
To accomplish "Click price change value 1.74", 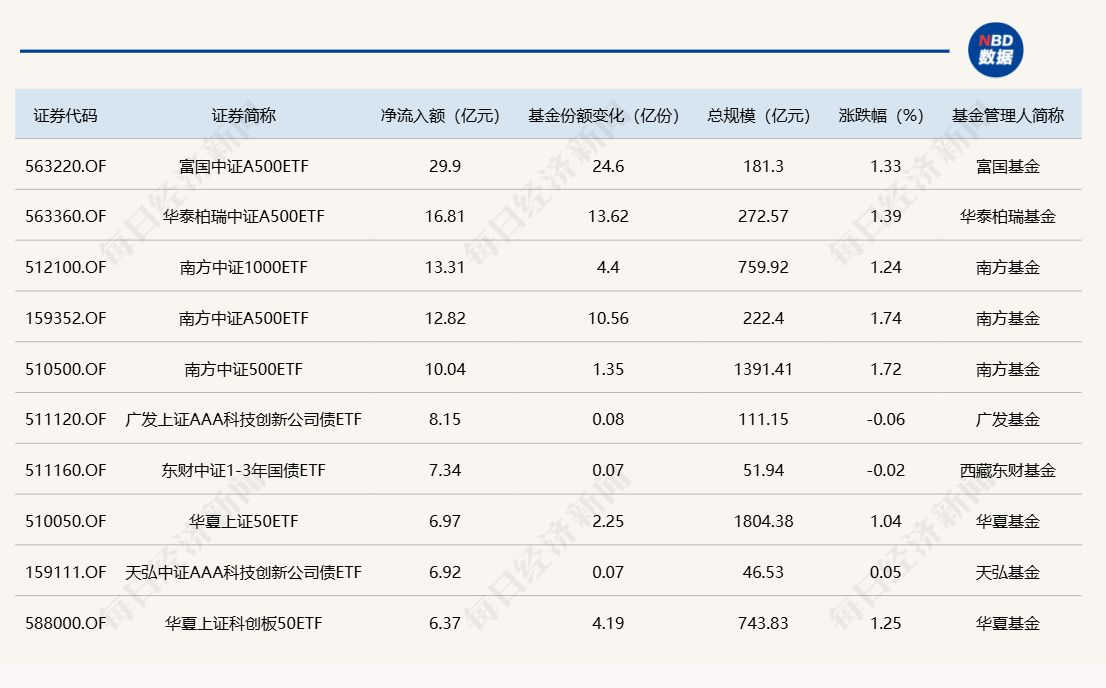I will click(x=886, y=318).
